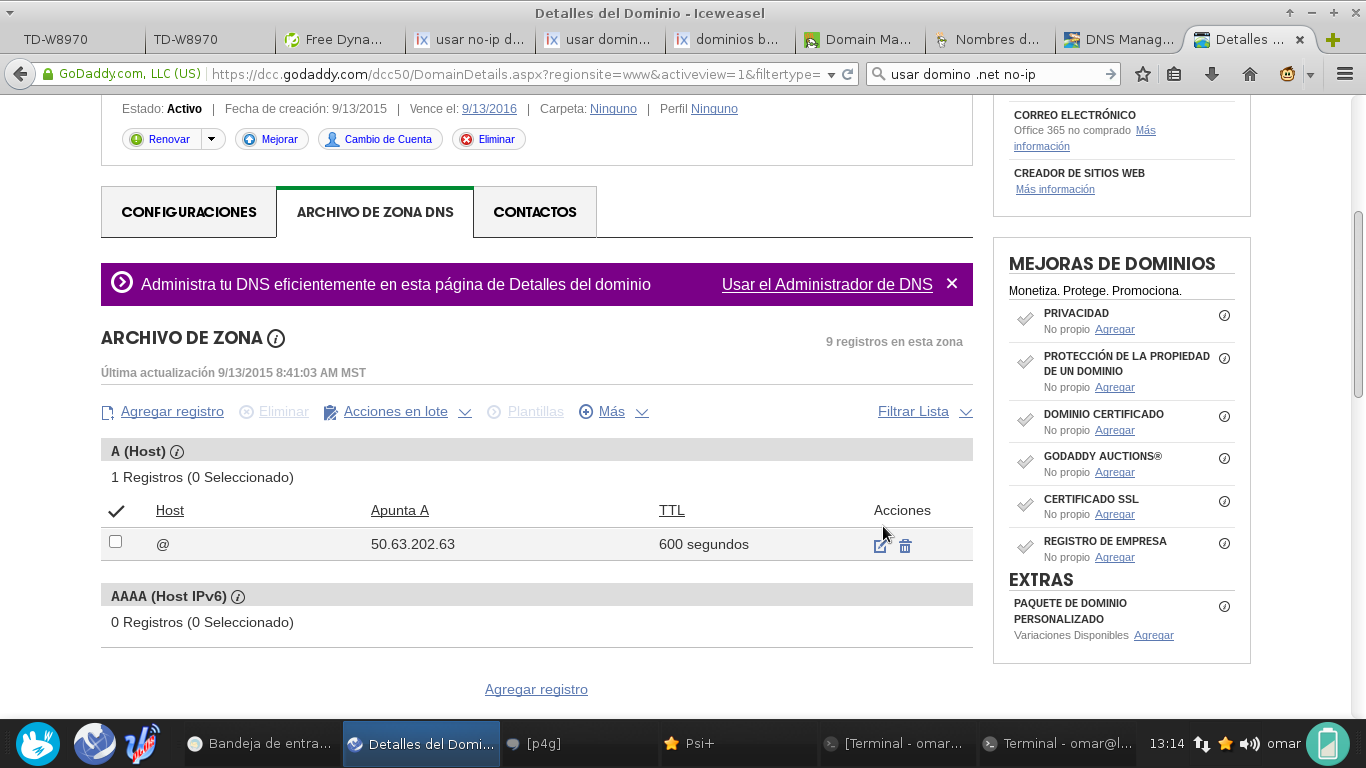Click the Ninguno link next to Carpeta

coord(613,108)
